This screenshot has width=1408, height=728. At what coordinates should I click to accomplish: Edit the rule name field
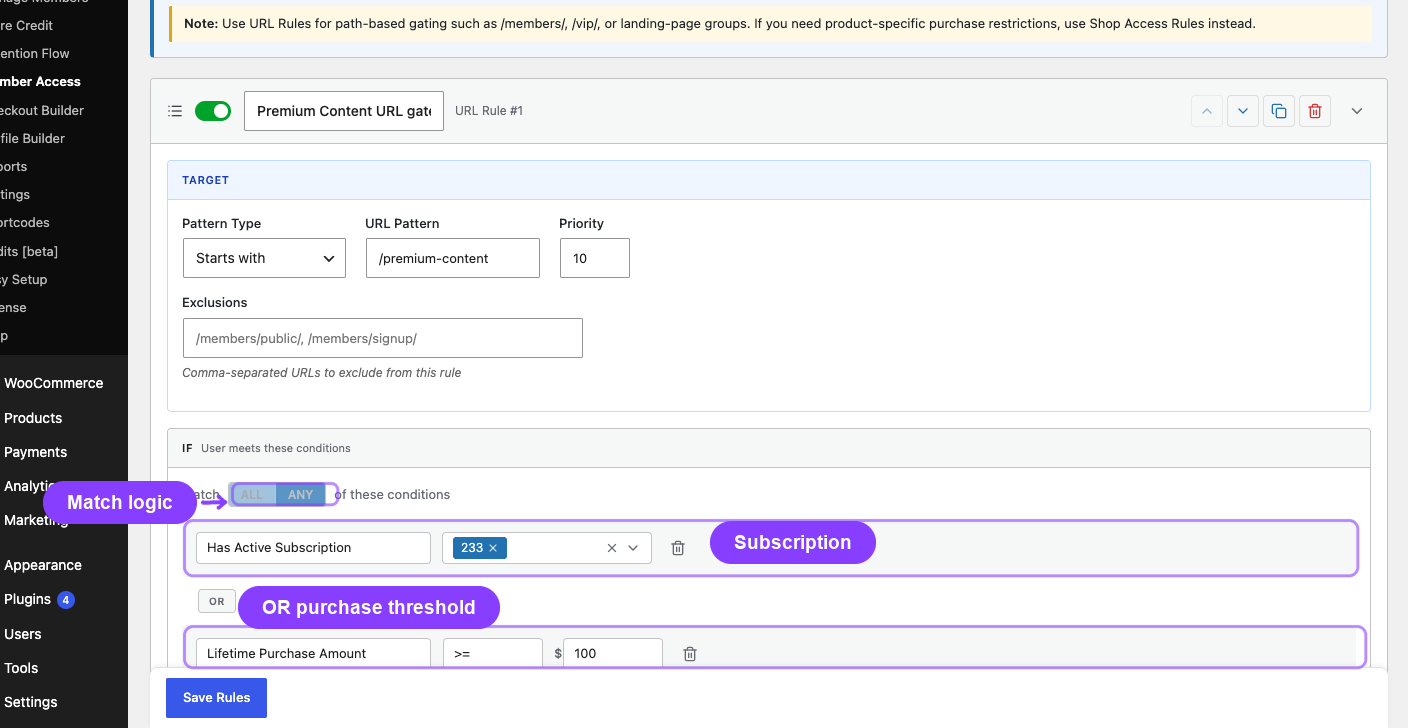(344, 111)
